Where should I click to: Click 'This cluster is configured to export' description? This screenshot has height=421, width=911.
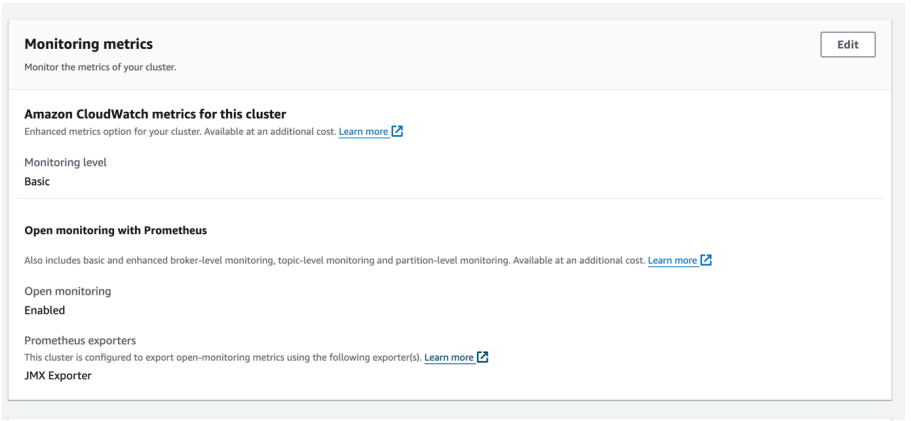point(223,357)
